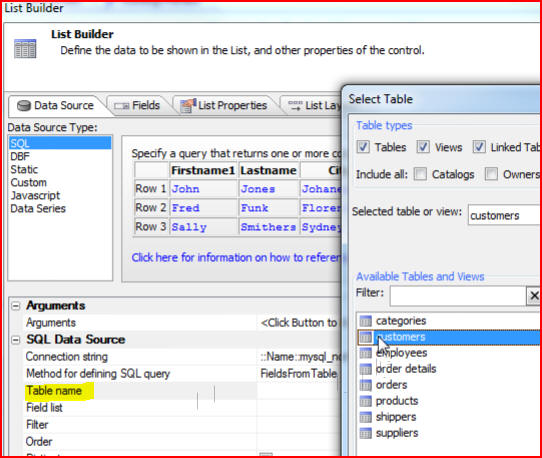Clear the filter with the X button
Viewport: 542px width, 458px height.
[x=534, y=296]
